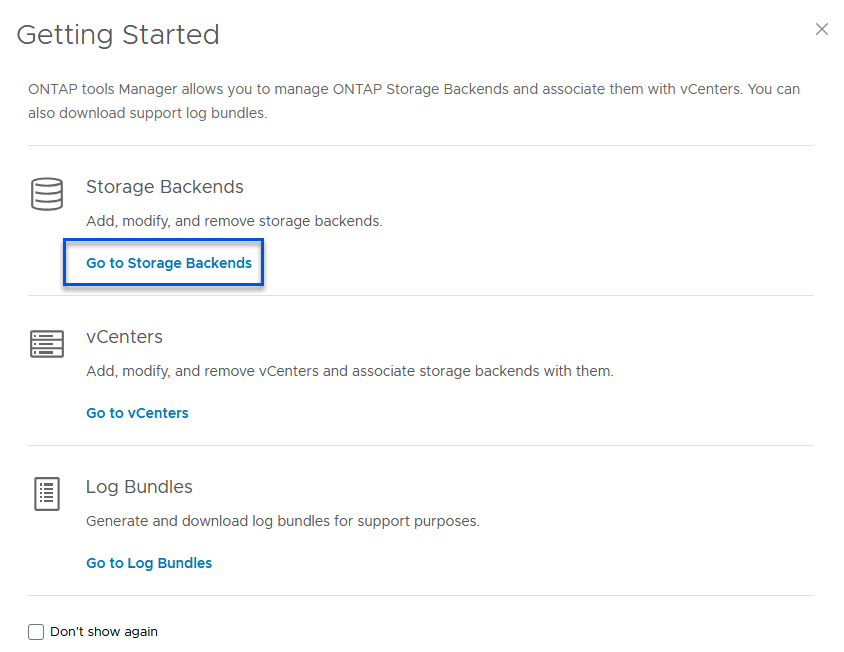The width and height of the screenshot is (844, 652).
Task: Click the Log Bundles document icon
Action: [x=47, y=494]
